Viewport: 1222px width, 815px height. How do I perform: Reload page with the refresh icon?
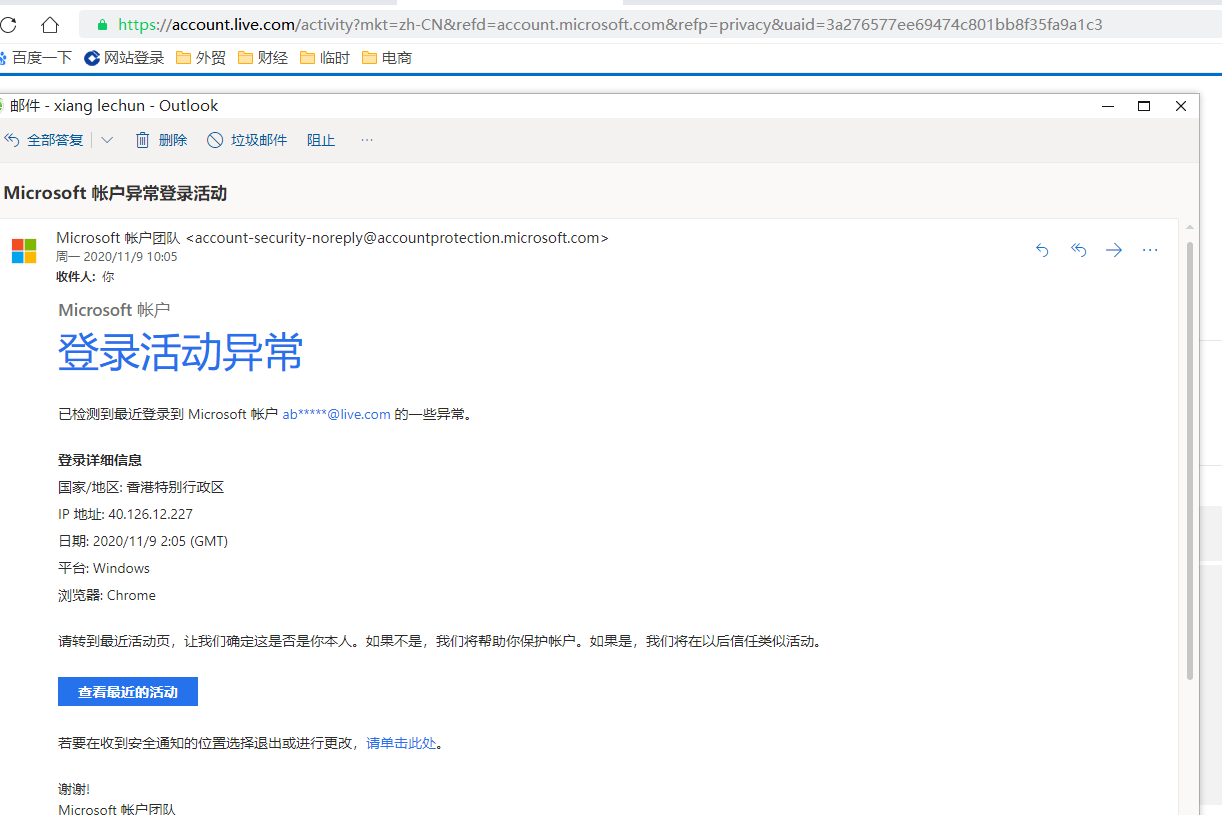8,24
